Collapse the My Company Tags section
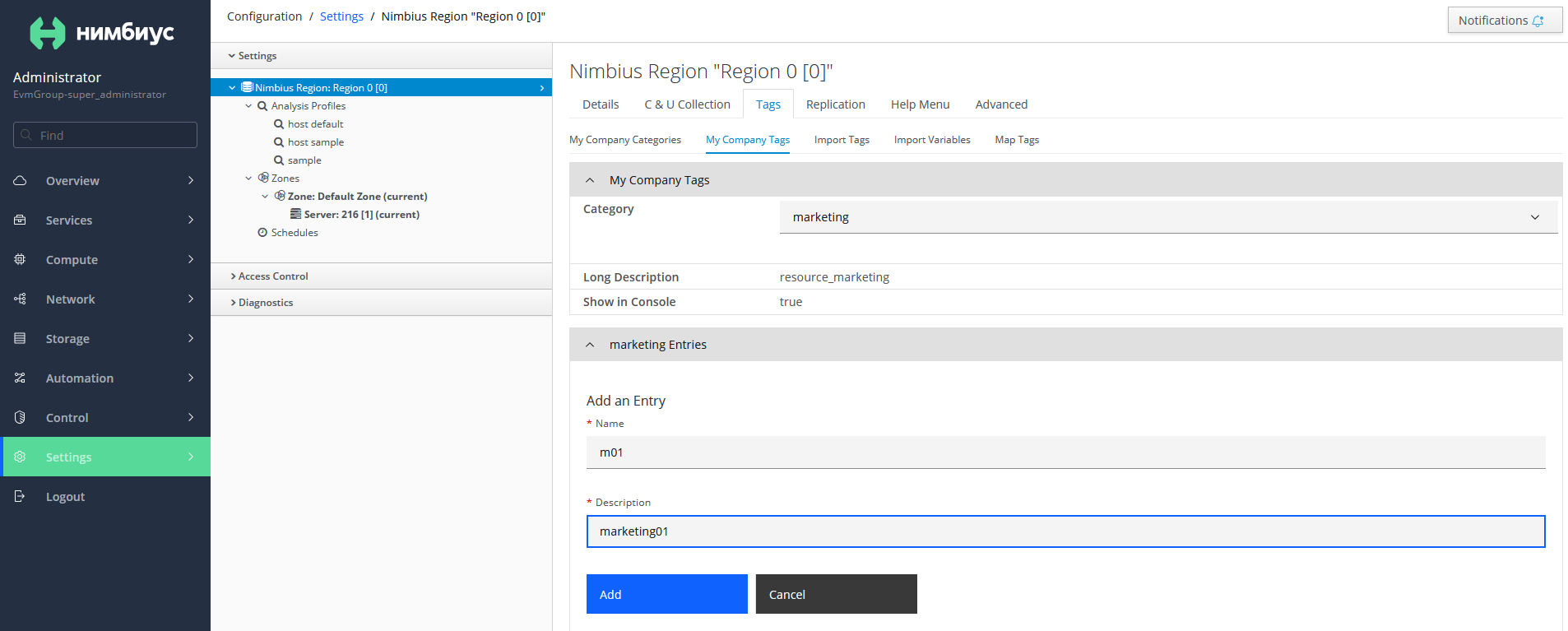1568x631 pixels. coord(590,180)
